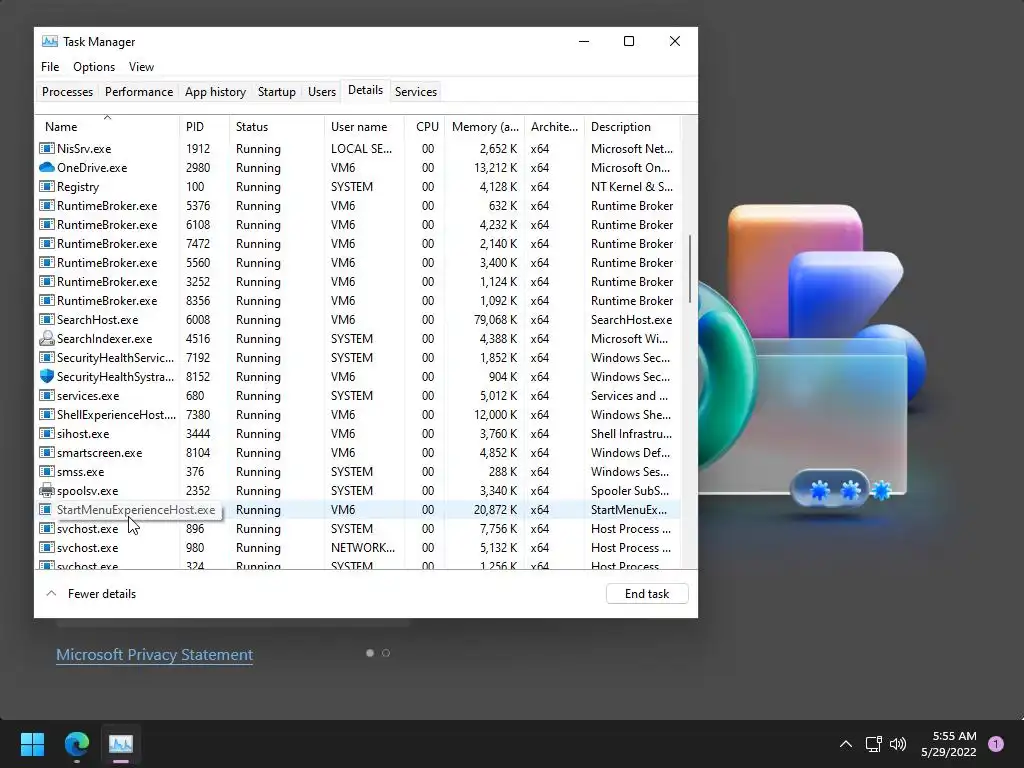Click the Registry process icon
Image resolution: width=1024 pixels, height=768 pixels.
[x=46, y=186]
